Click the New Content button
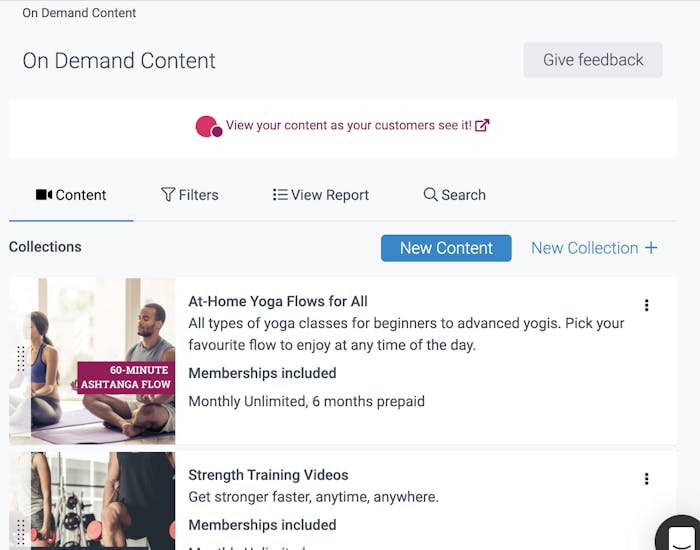This screenshot has height=550, width=700. [446, 248]
